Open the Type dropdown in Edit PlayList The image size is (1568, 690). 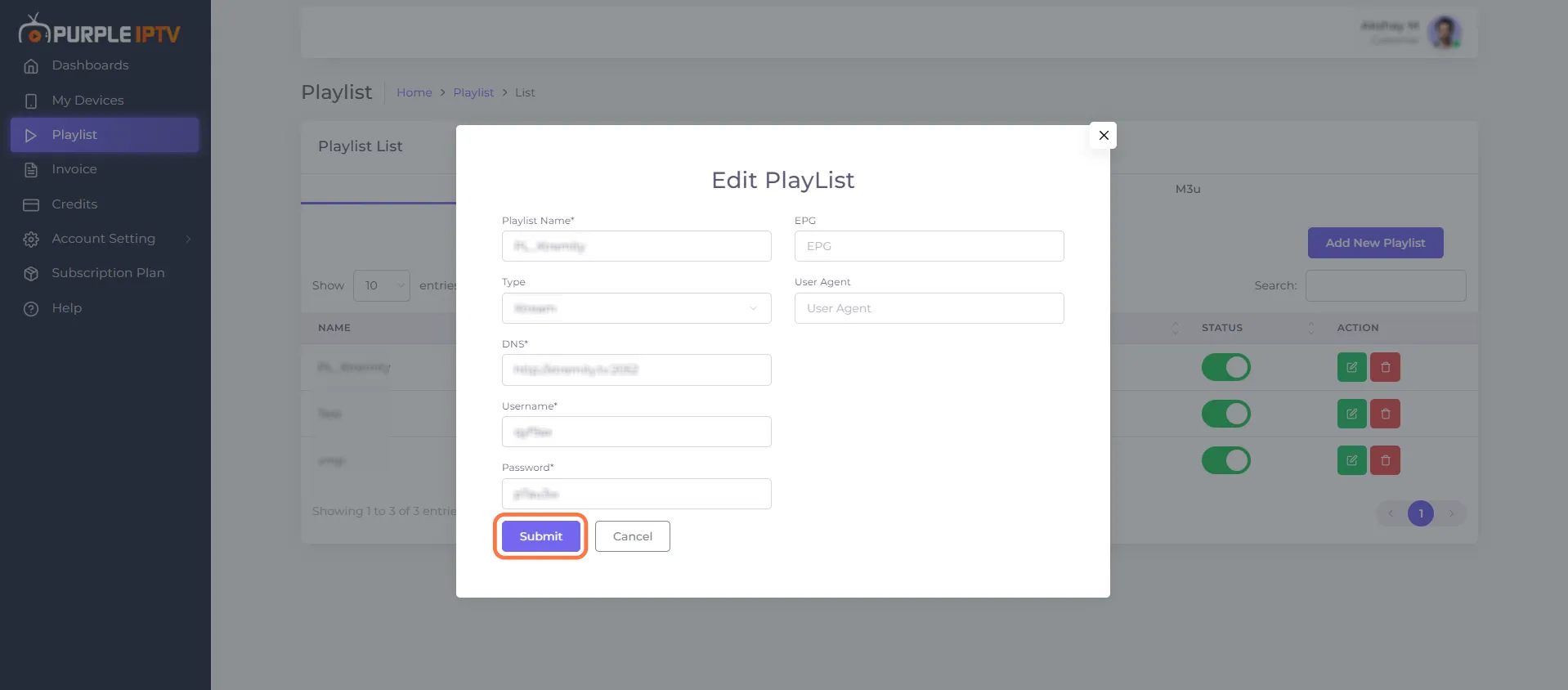pos(637,308)
